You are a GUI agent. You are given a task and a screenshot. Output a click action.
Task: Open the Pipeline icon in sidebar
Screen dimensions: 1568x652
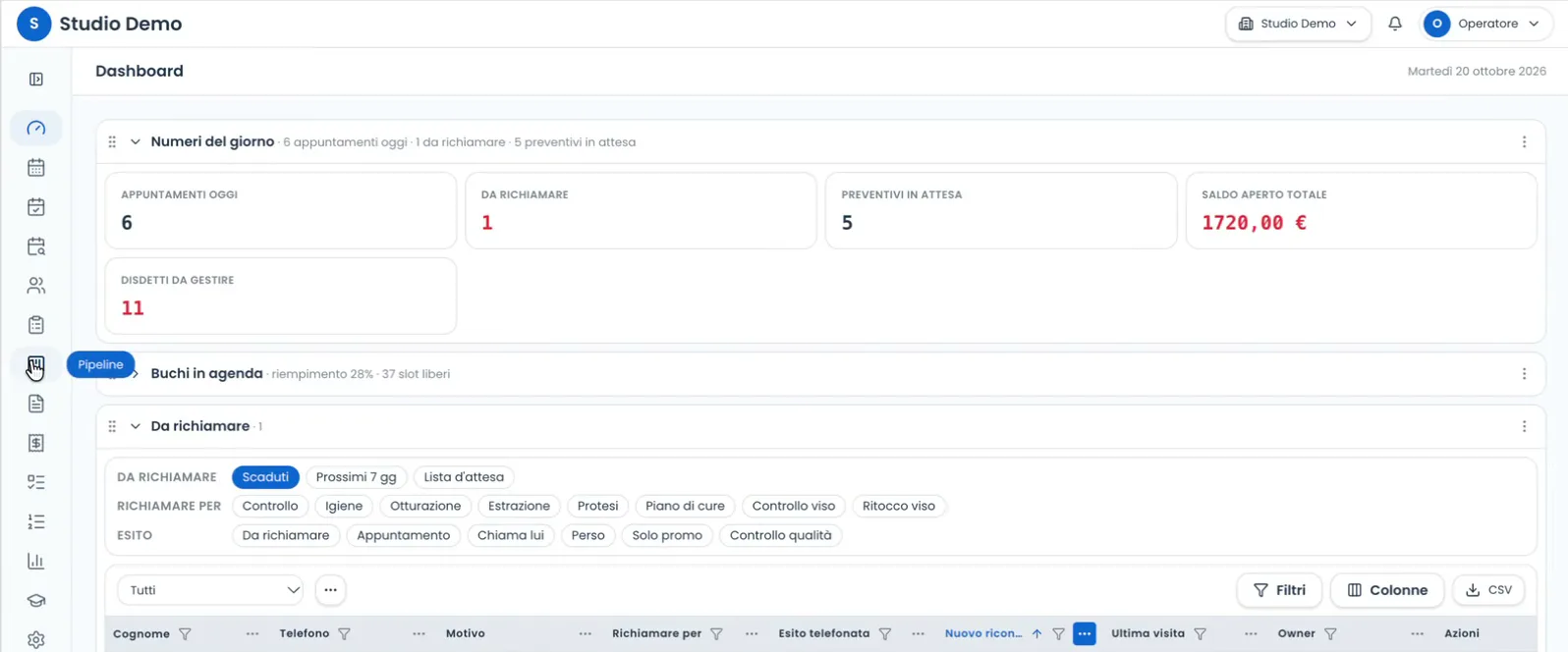click(x=36, y=364)
